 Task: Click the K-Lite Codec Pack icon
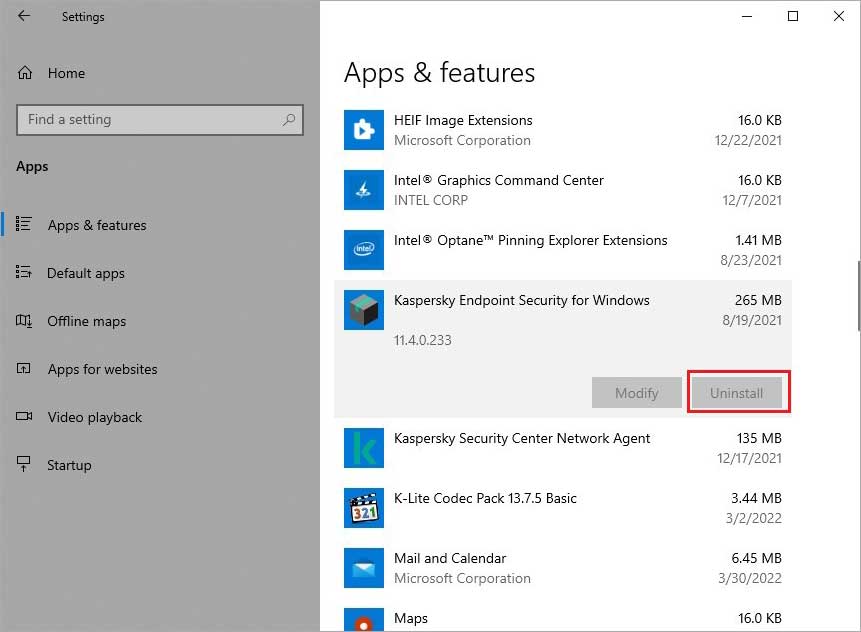364,508
